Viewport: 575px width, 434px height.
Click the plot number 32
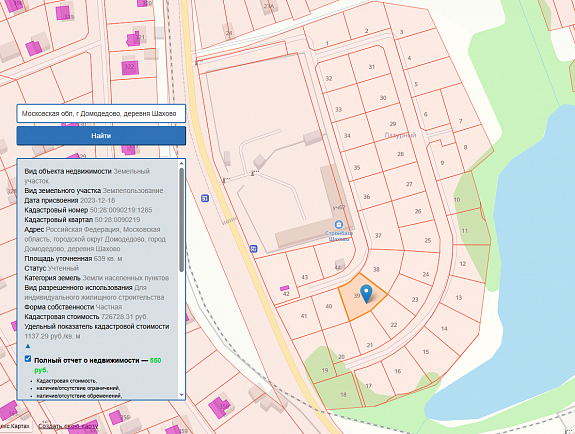pyautogui.click(x=329, y=79)
